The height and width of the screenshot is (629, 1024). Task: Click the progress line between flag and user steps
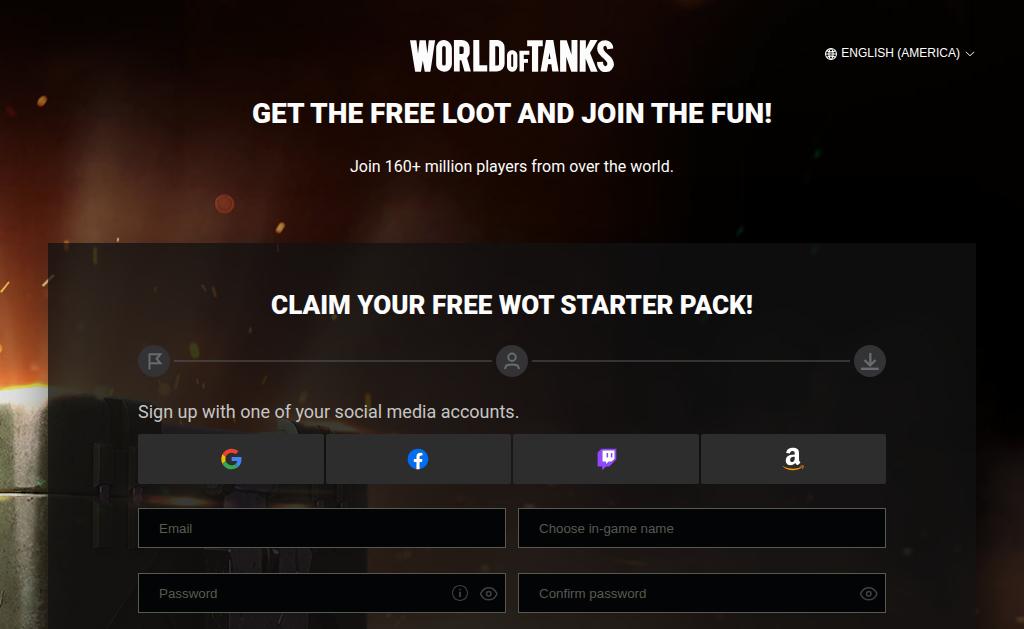[333, 361]
